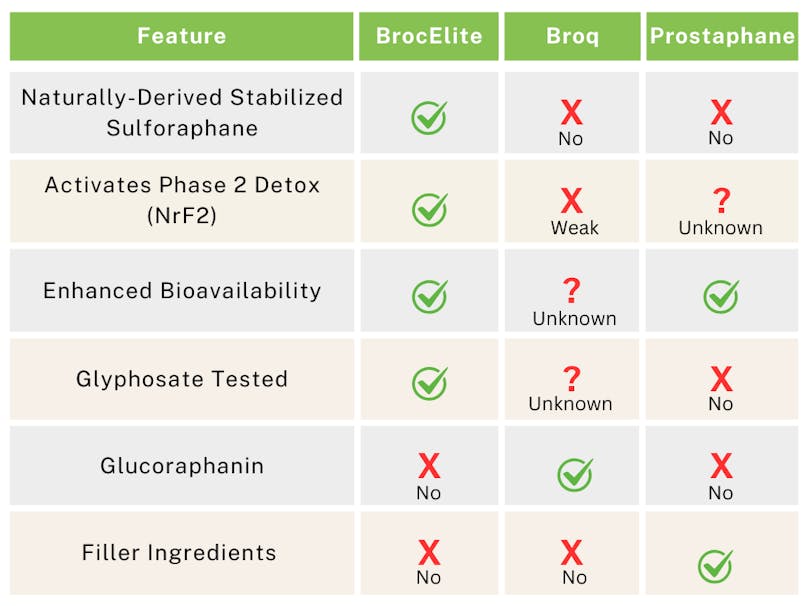808x606 pixels.
Task: Click the Glucoraphanin row label
Action: tap(182, 466)
